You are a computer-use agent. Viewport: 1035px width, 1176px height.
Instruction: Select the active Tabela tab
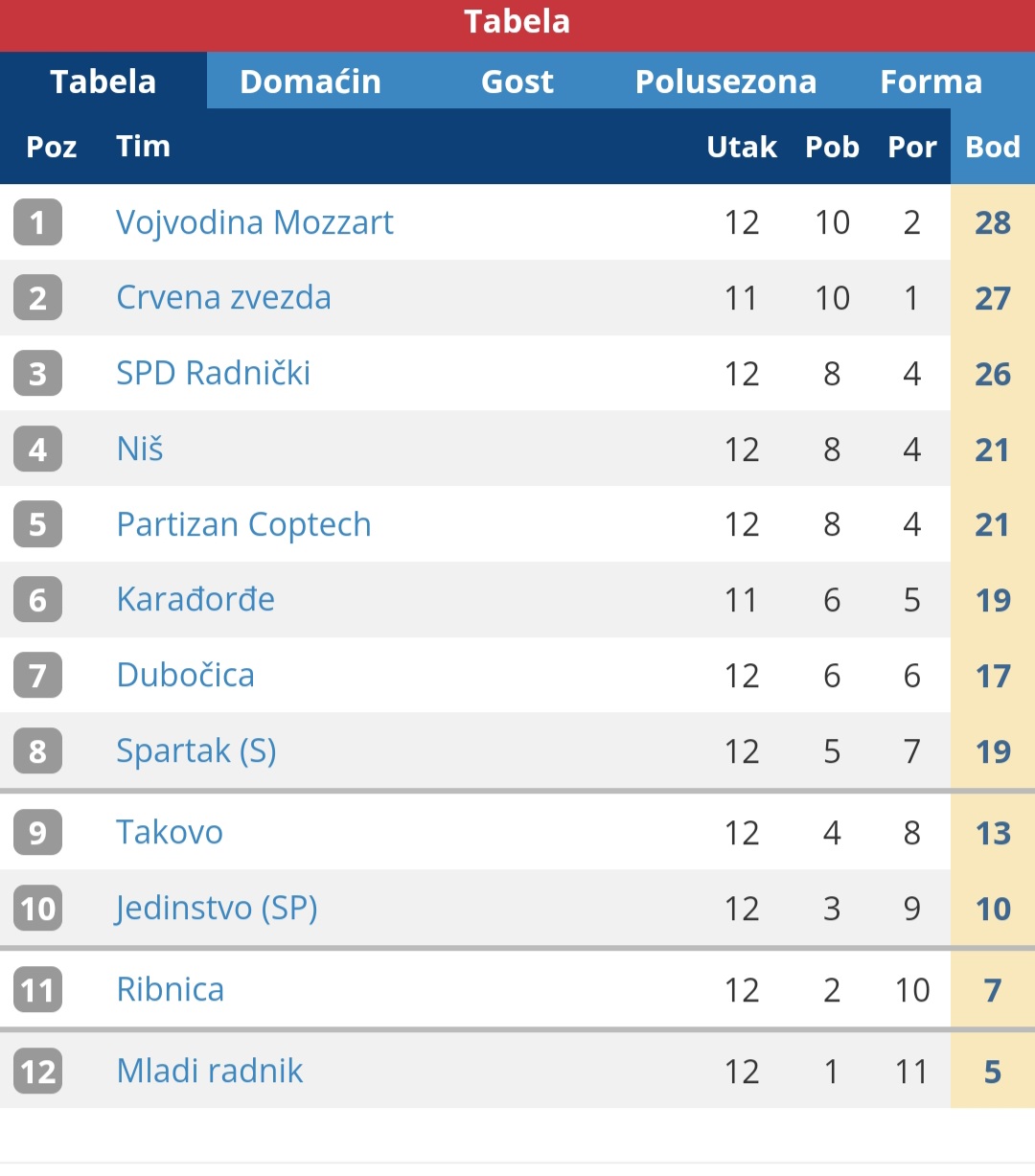point(103,81)
